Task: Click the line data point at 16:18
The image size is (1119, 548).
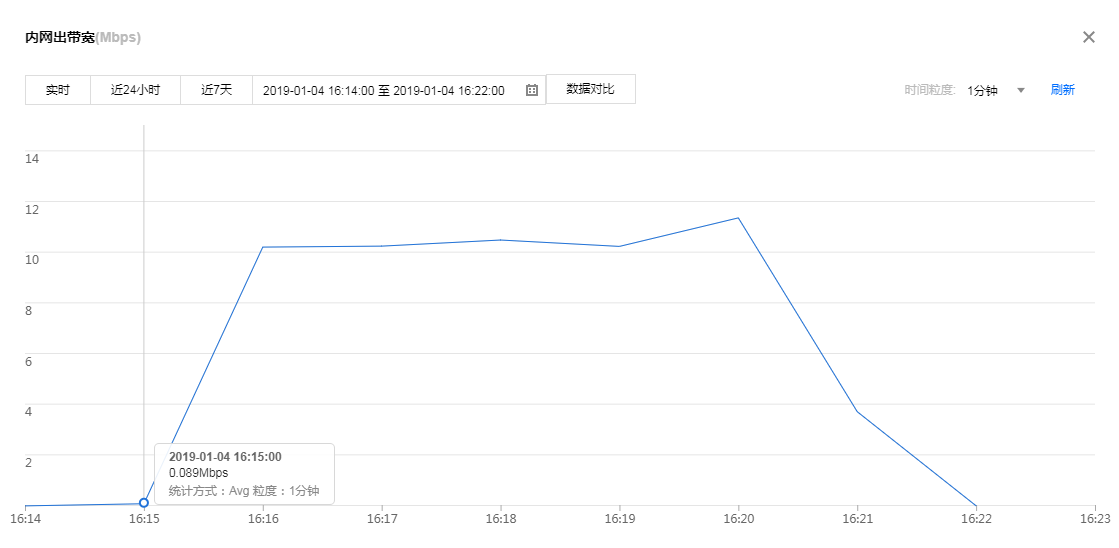Action: point(500,240)
